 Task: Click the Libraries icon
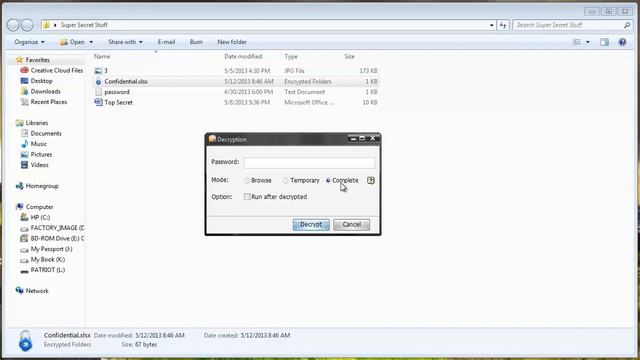19,123
